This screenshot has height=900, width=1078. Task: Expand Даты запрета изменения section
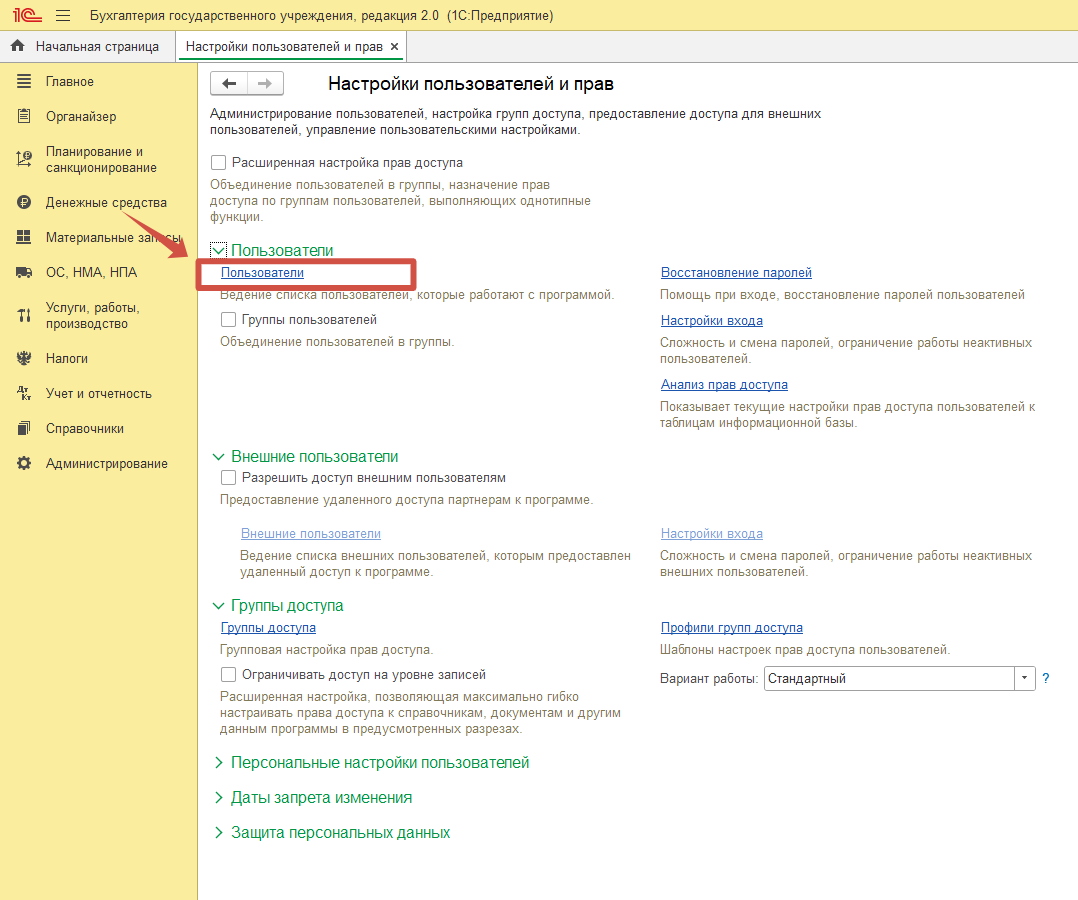tap(219, 798)
